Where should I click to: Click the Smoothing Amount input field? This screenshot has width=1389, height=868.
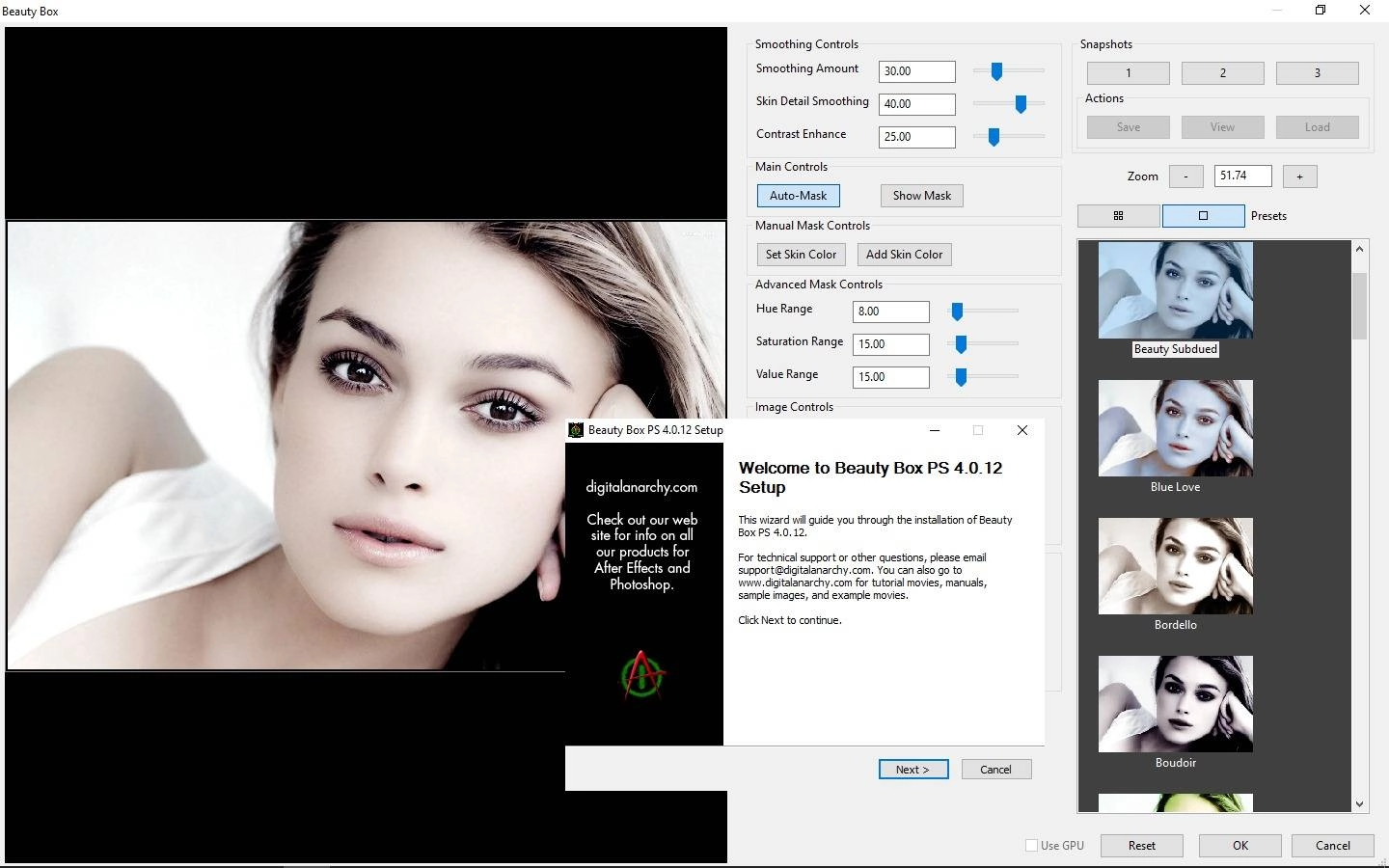point(916,71)
